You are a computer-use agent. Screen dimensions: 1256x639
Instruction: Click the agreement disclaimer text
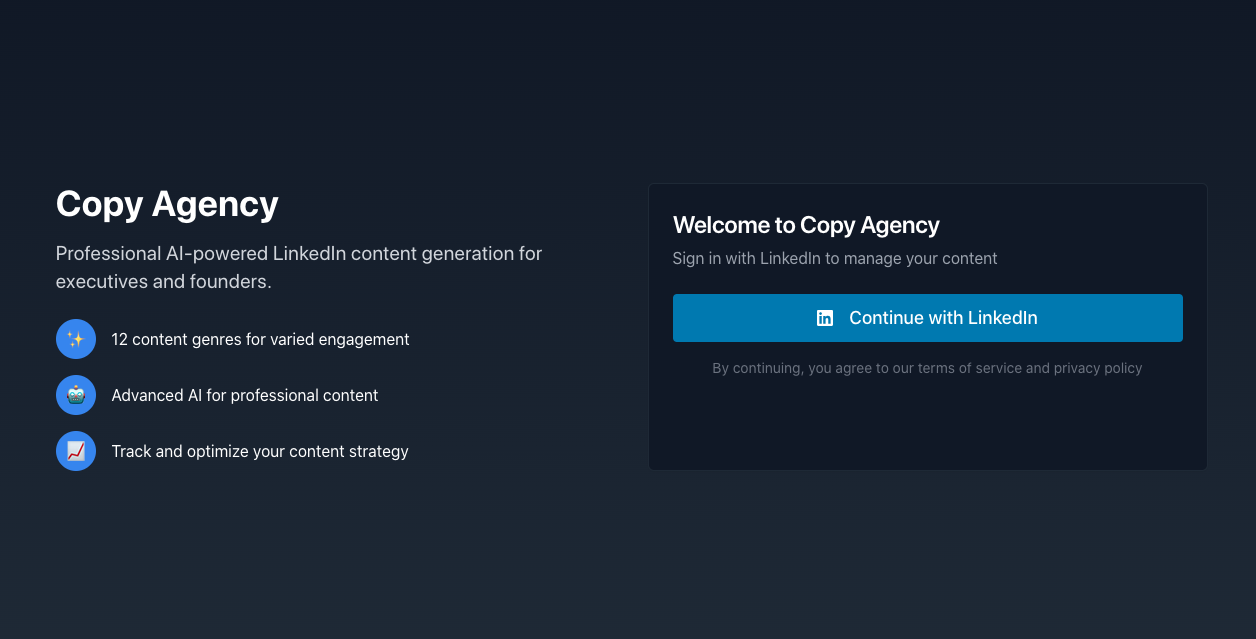pyautogui.click(x=927, y=368)
